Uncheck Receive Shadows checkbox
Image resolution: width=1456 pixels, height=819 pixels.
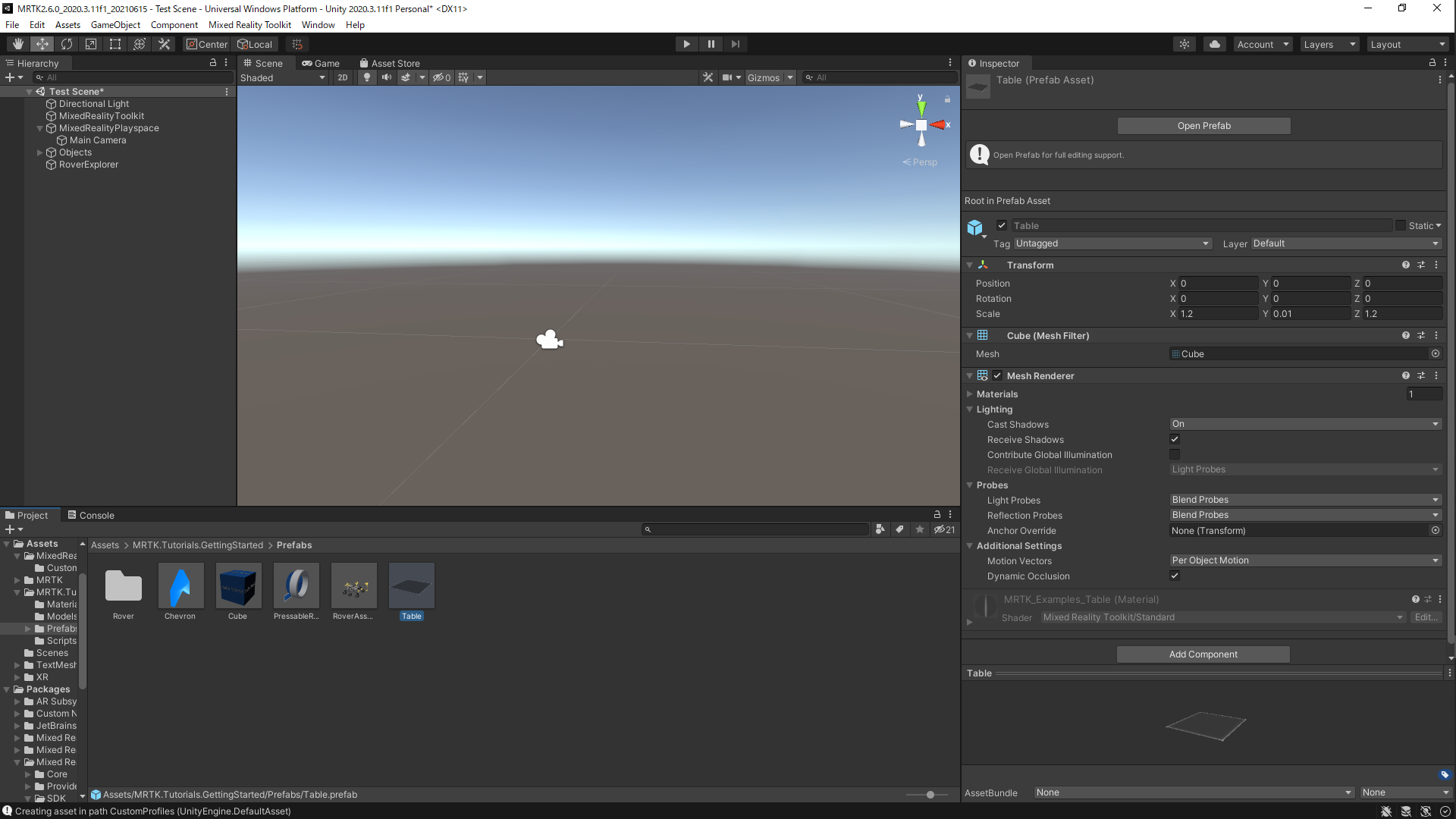click(x=1175, y=440)
